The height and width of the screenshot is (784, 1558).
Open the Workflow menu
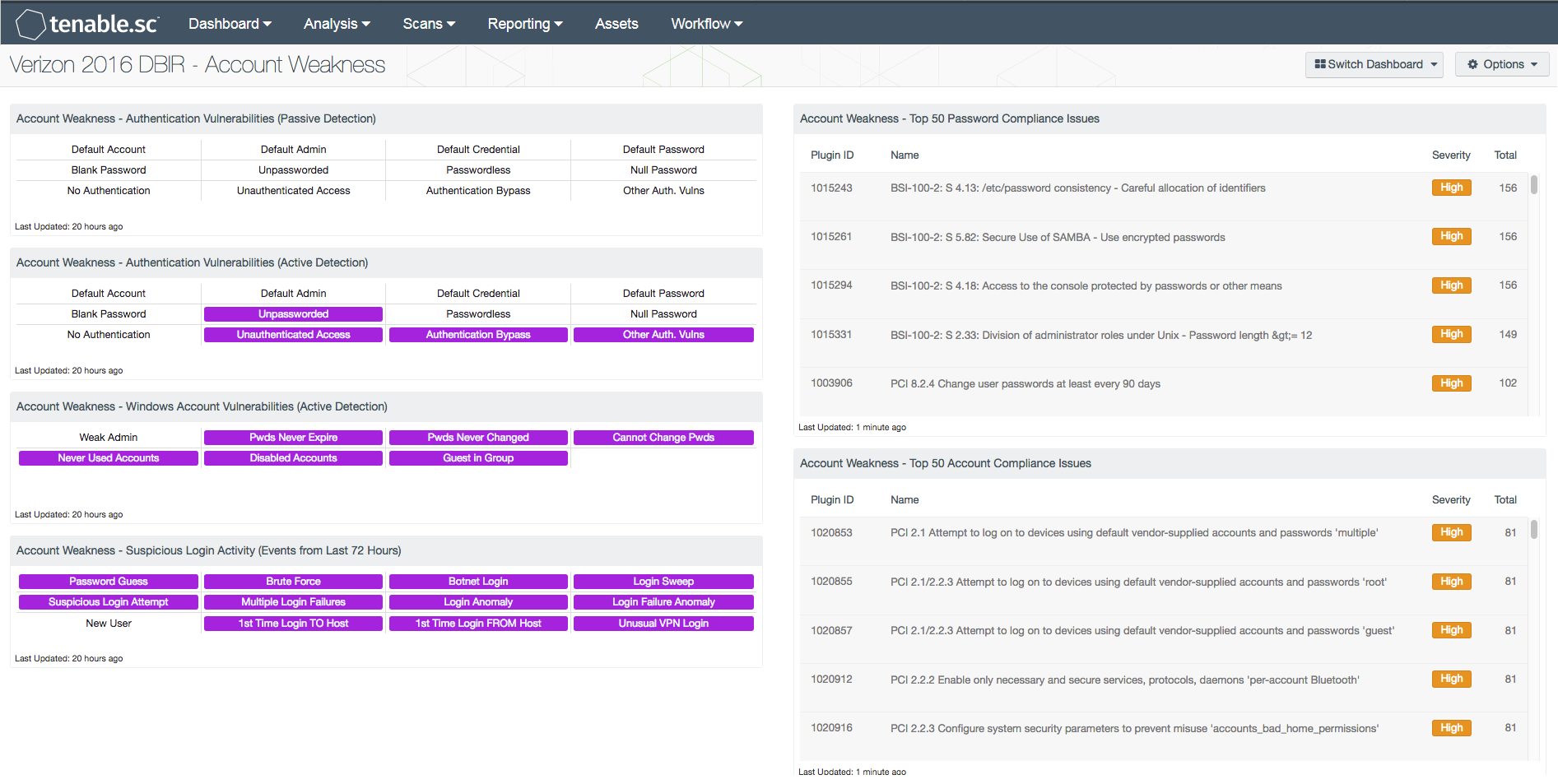706,24
